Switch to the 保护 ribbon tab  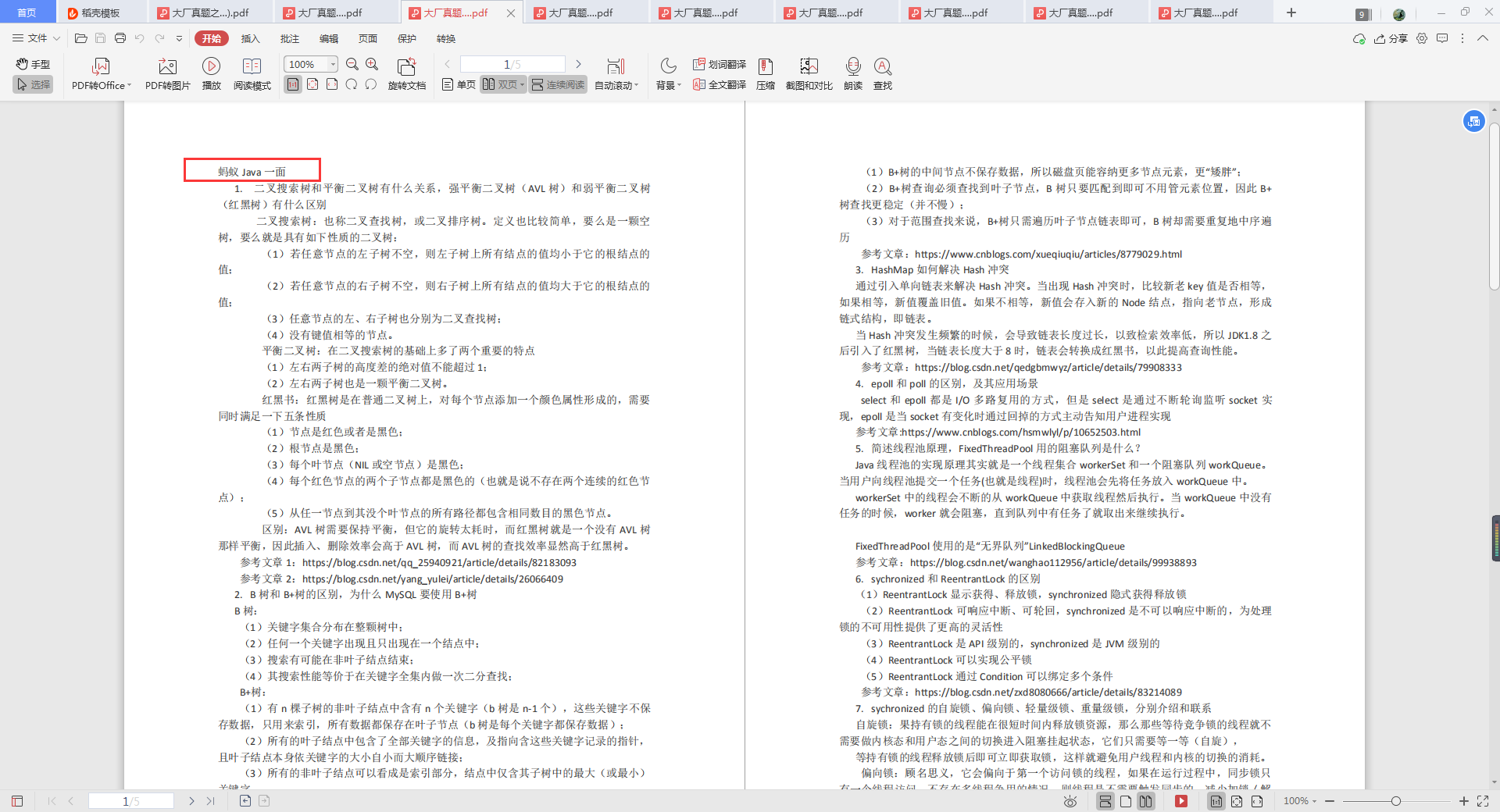pyautogui.click(x=407, y=38)
